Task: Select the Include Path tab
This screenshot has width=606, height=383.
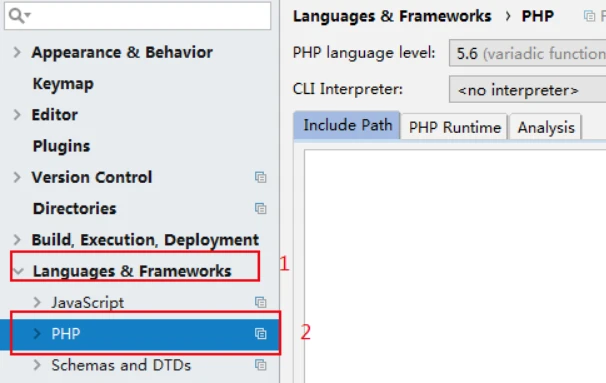Action: (x=347, y=125)
